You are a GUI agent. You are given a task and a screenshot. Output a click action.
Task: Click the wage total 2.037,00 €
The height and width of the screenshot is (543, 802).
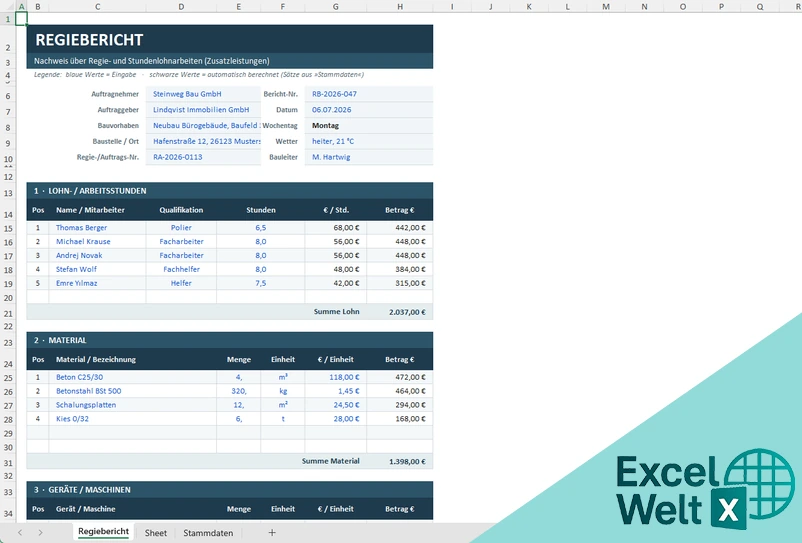400,312
